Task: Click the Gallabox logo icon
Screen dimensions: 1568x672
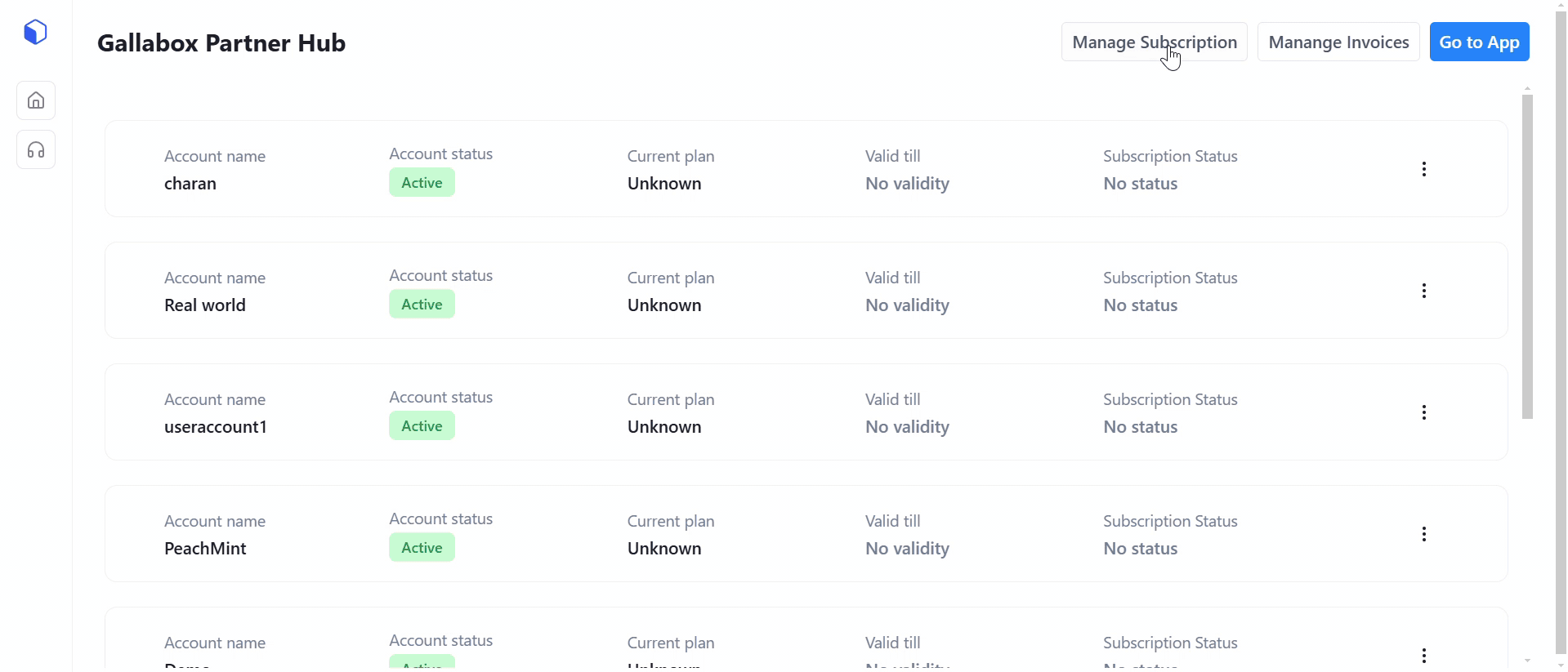Action: pos(35,33)
